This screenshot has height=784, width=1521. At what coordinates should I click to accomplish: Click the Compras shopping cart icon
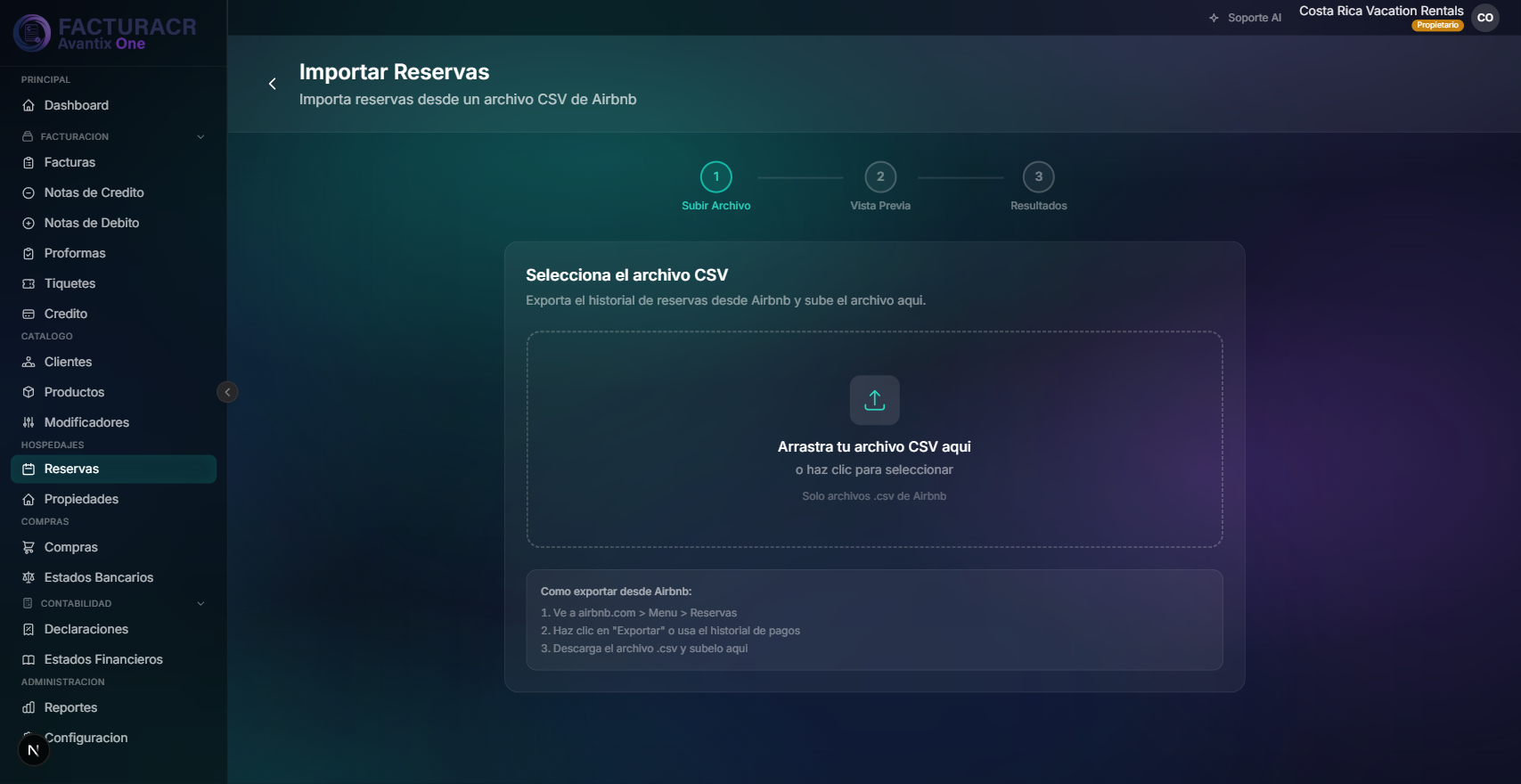click(29, 547)
